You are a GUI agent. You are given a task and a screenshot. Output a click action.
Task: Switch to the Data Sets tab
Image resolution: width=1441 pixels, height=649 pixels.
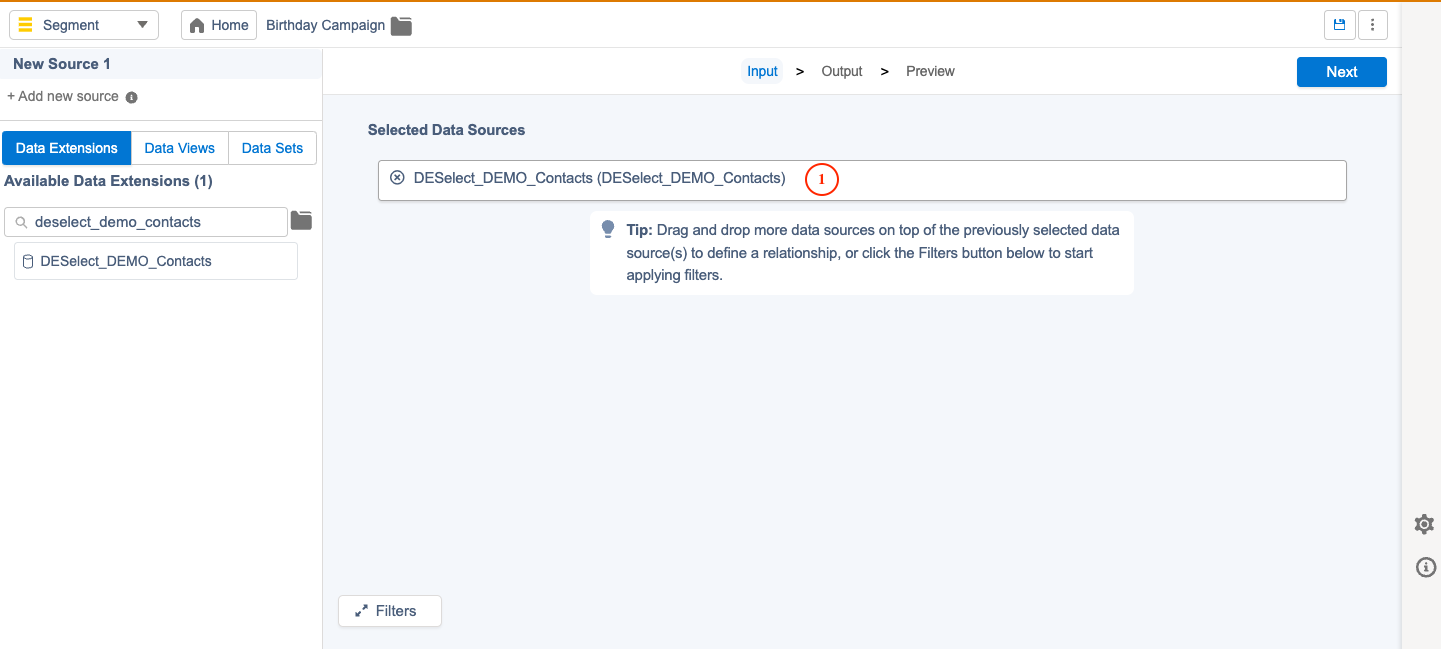273,148
